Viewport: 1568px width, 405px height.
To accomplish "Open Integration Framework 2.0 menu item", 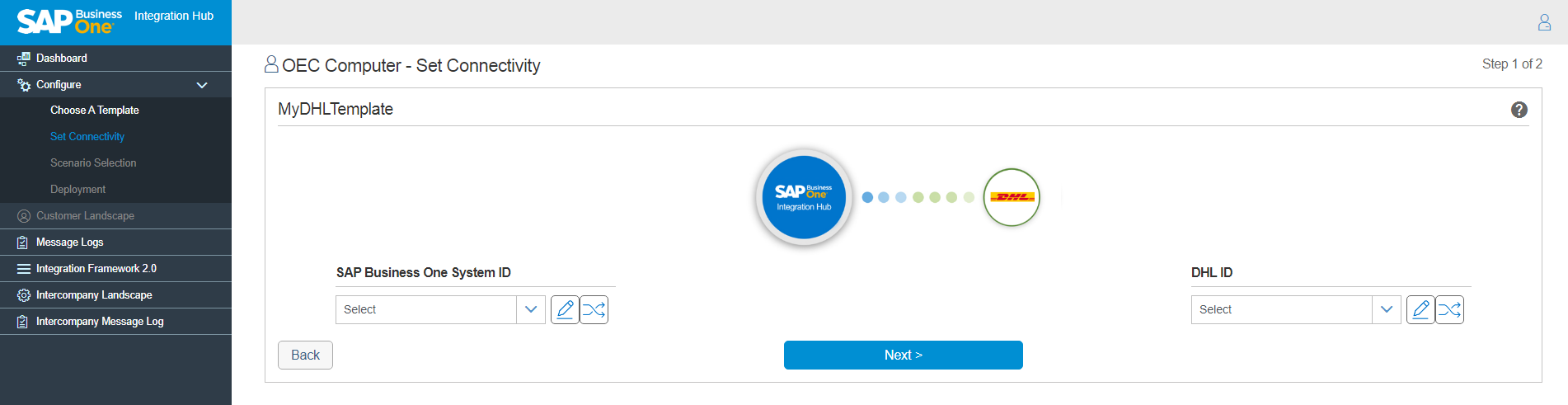I will pos(96,269).
